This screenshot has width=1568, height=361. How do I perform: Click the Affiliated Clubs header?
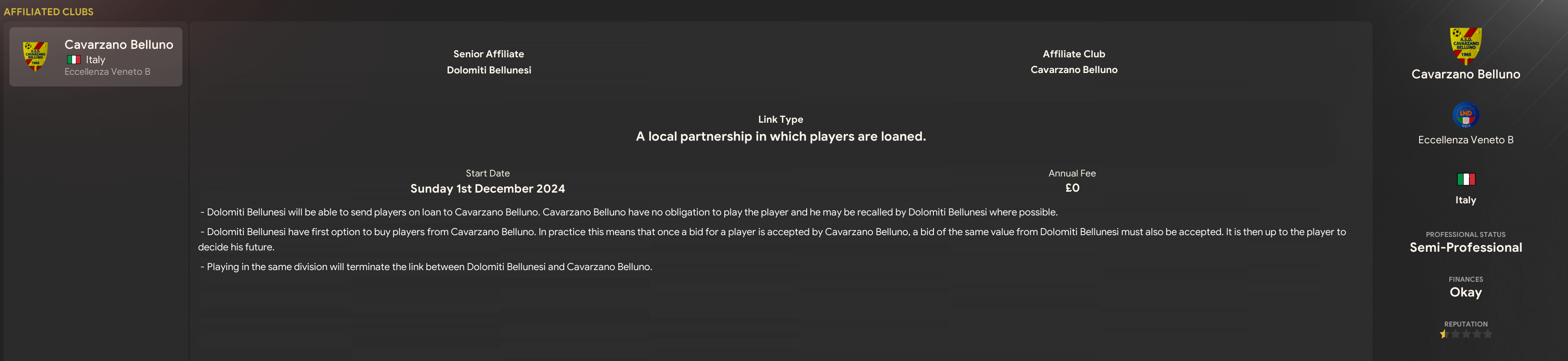point(49,12)
